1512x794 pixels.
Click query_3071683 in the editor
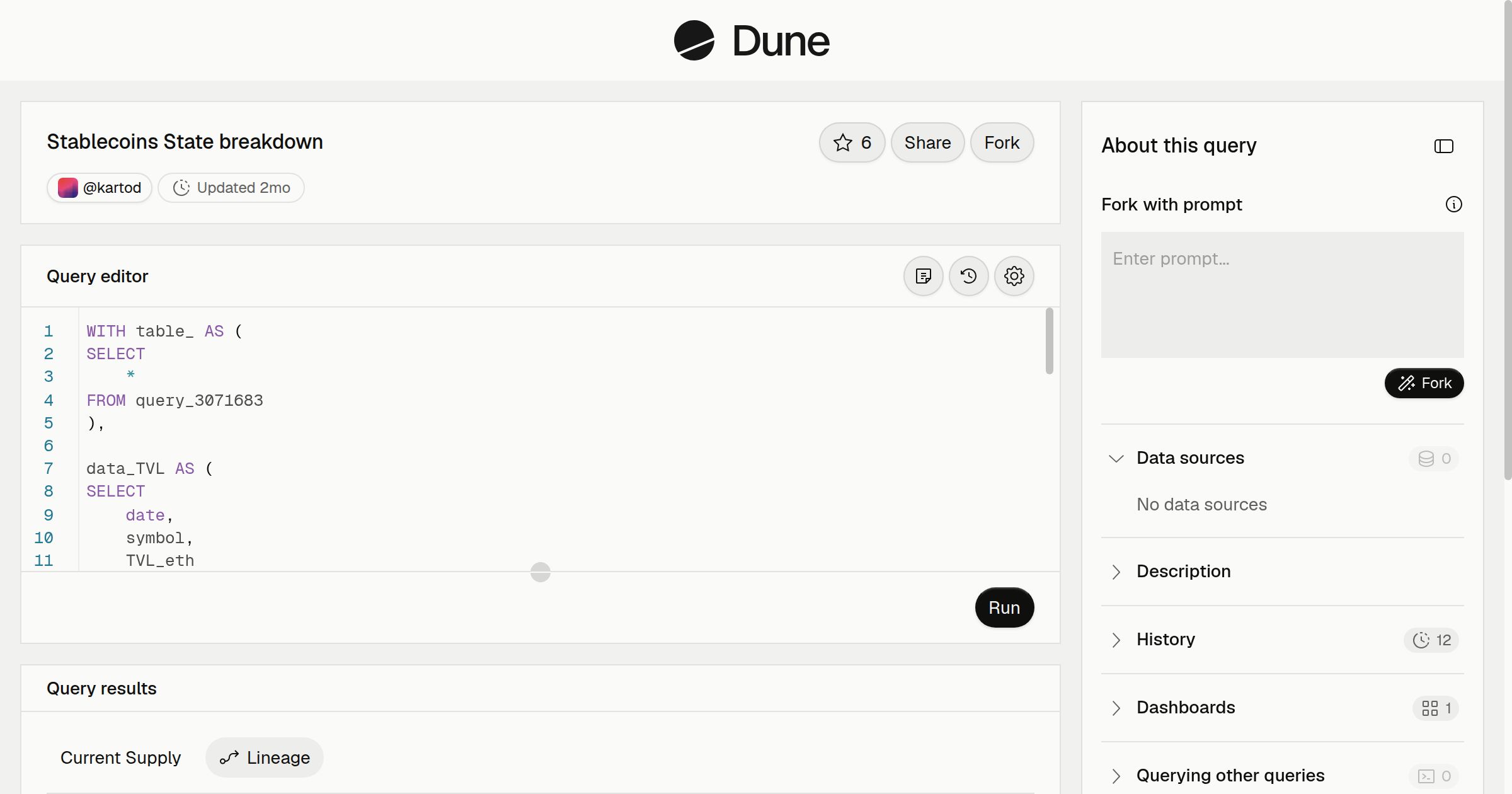(x=199, y=400)
